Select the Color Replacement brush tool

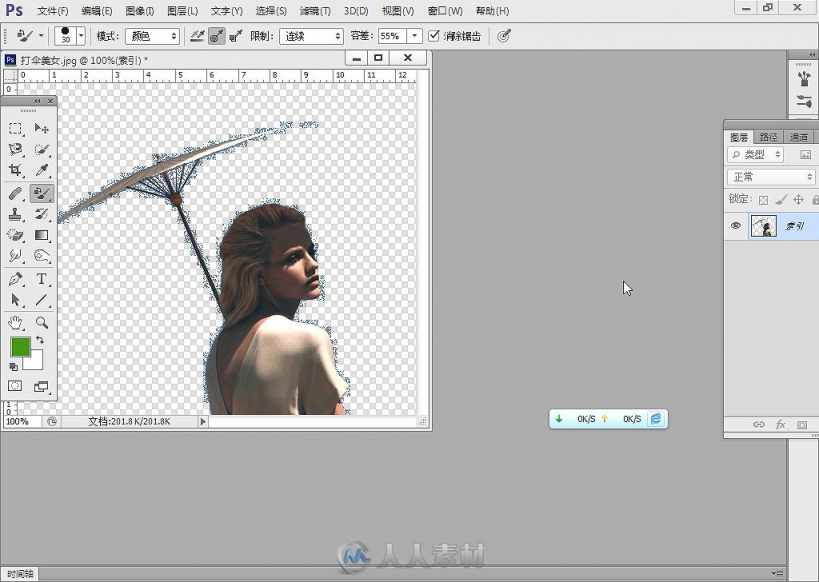41,194
